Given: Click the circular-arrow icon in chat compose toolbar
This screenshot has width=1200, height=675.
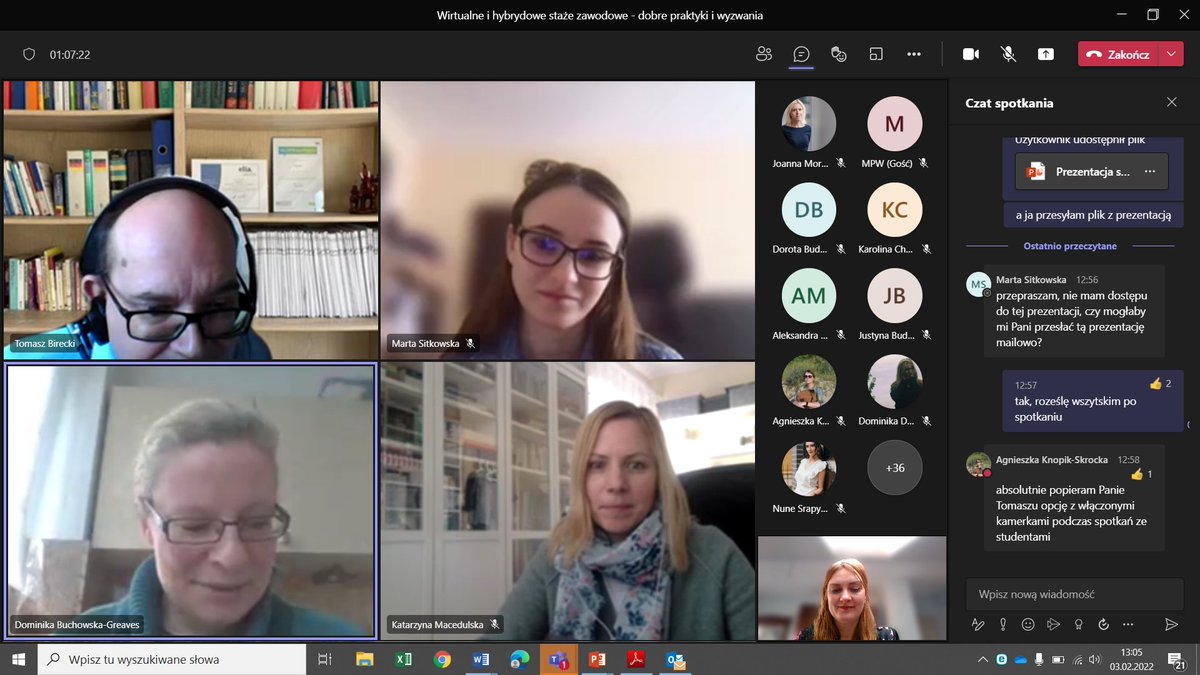Looking at the screenshot, I should pos(1103,624).
